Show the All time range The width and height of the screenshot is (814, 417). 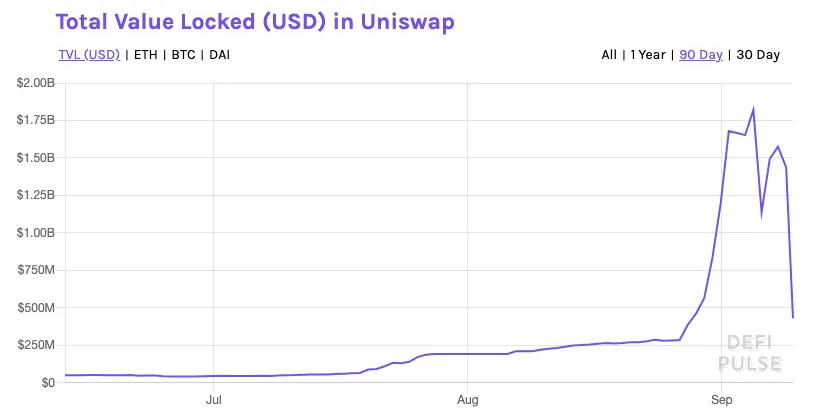(609, 55)
